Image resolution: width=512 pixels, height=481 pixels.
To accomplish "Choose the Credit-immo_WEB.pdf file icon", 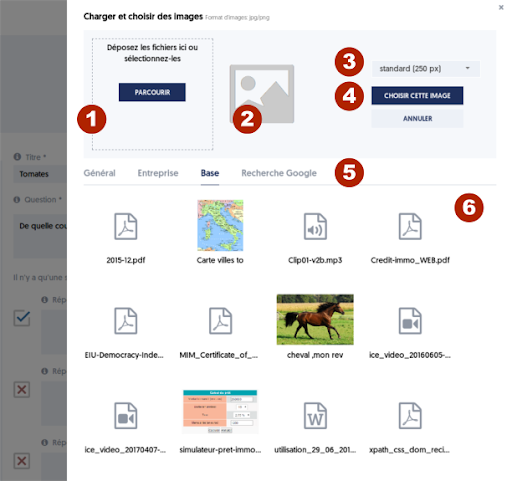I will (x=410, y=226).
